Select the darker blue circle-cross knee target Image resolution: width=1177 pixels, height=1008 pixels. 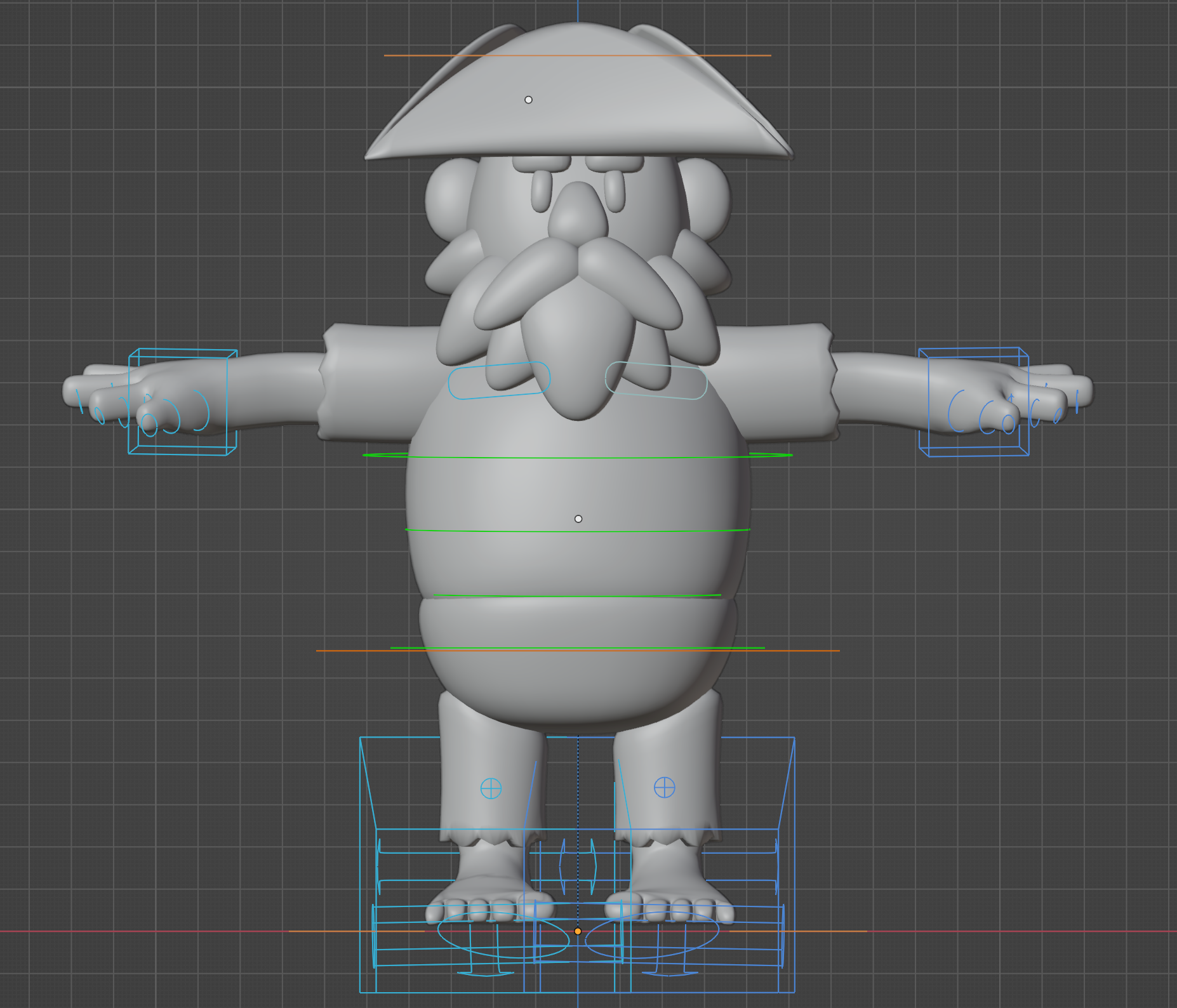point(664,788)
